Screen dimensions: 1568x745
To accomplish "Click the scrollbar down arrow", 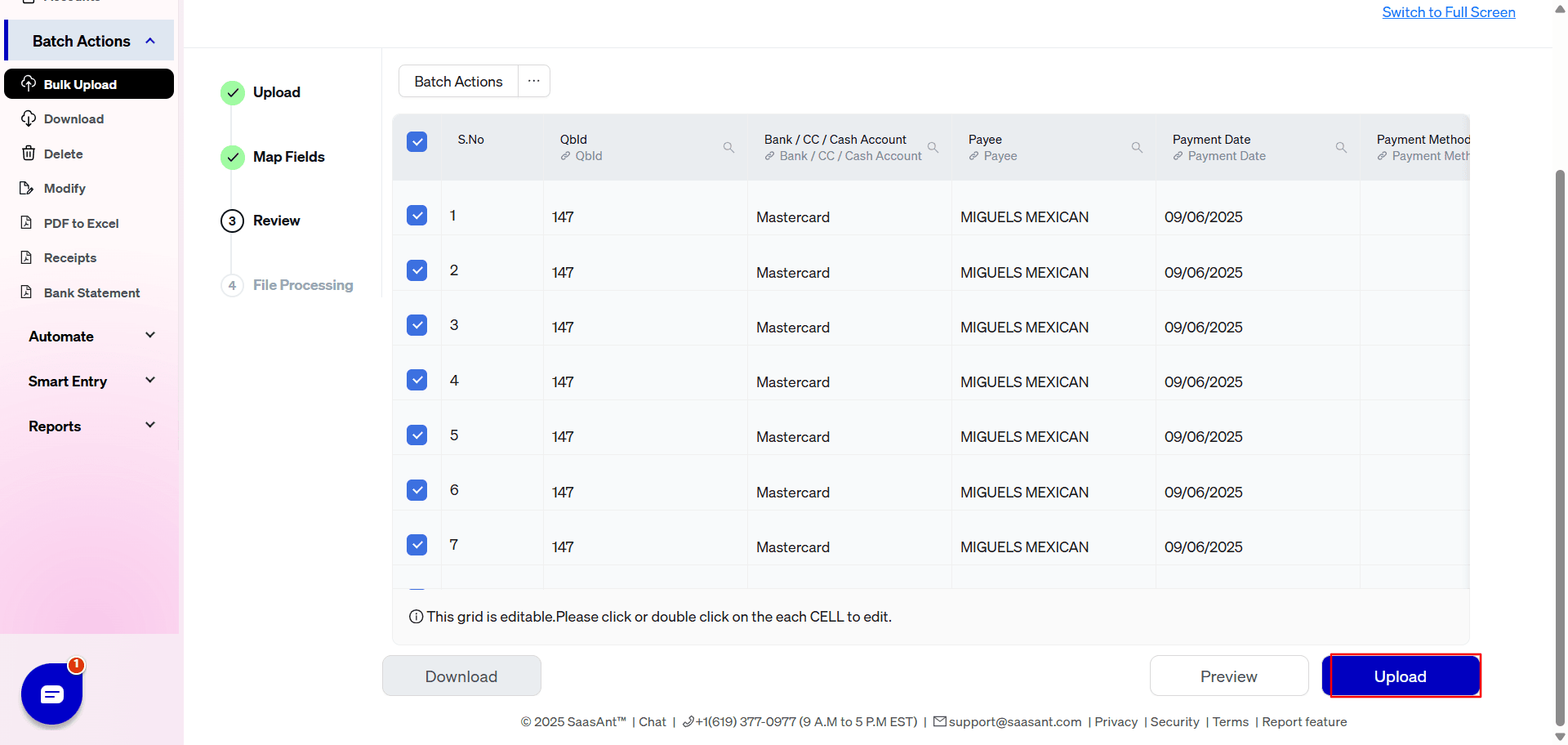I will click(1560, 736).
